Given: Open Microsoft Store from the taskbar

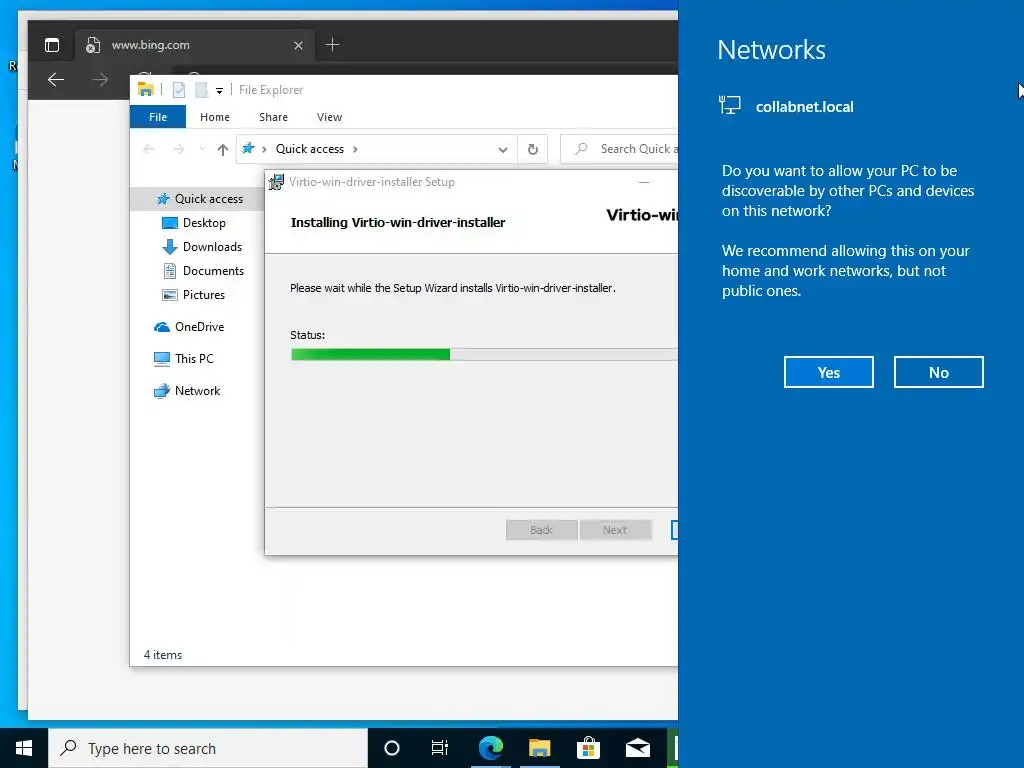Looking at the screenshot, I should pyautogui.click(x=588, y=748).
